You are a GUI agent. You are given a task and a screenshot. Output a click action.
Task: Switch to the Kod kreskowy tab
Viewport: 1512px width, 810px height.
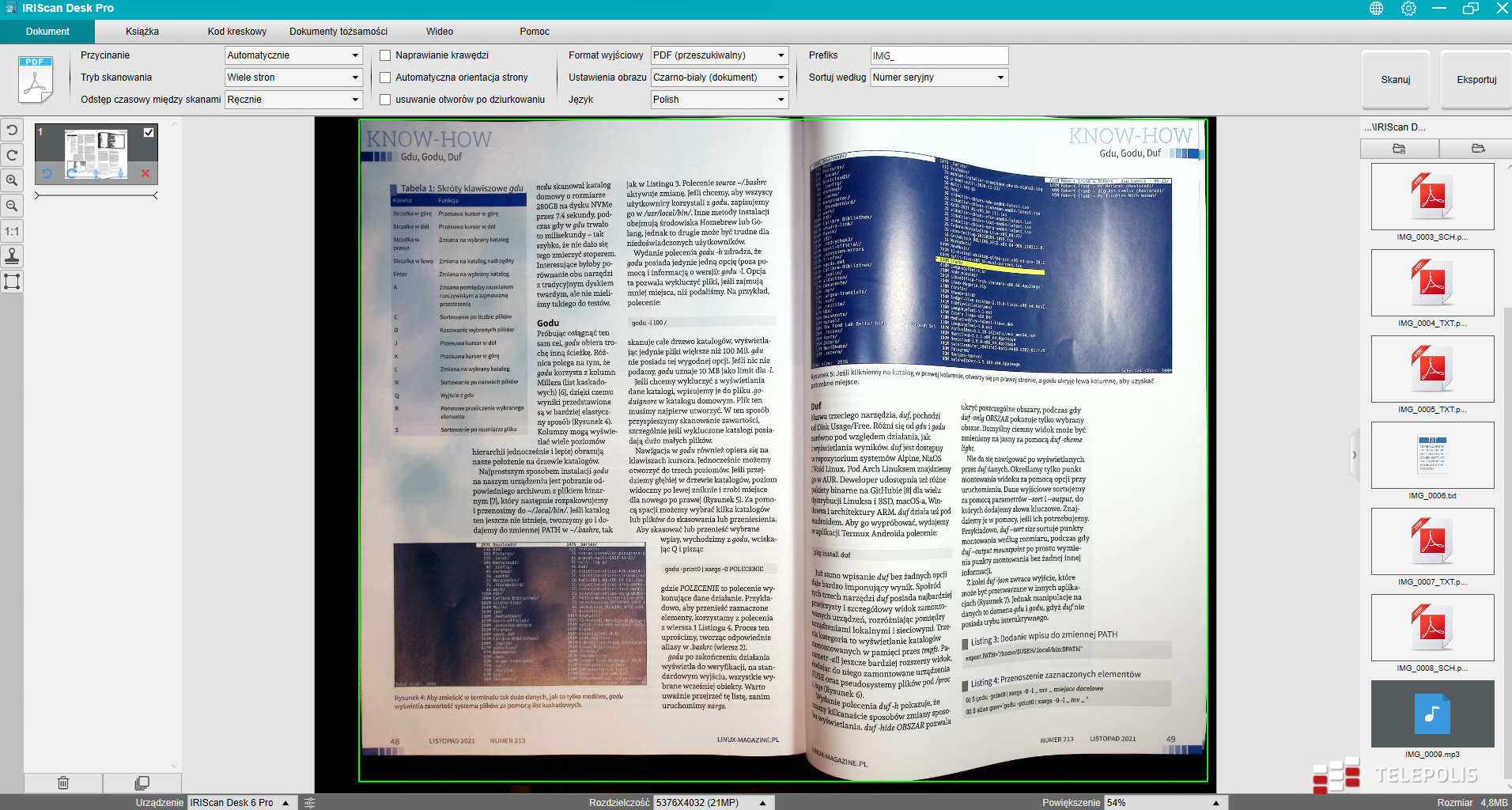point(236,32)
